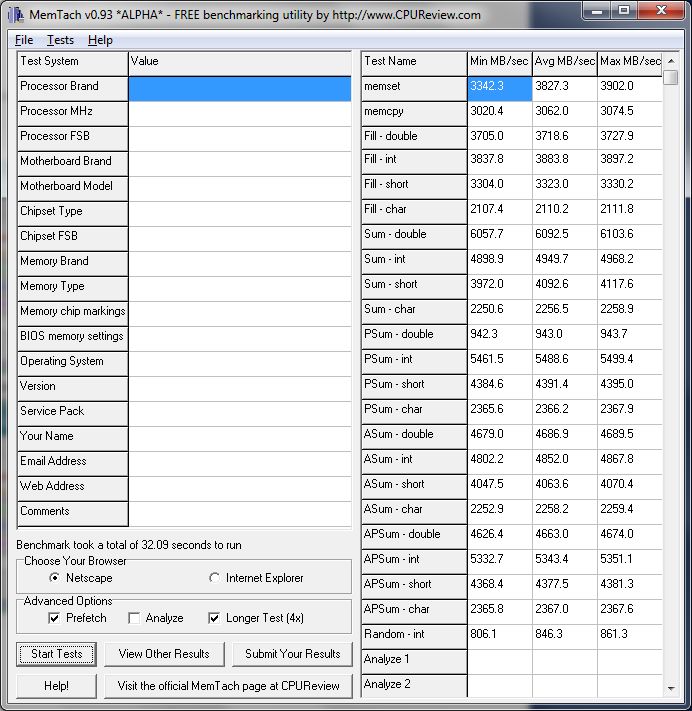Click the Chipset Type value field
The width and height of the screenshot is (692, 711).
tap(240, 214)
